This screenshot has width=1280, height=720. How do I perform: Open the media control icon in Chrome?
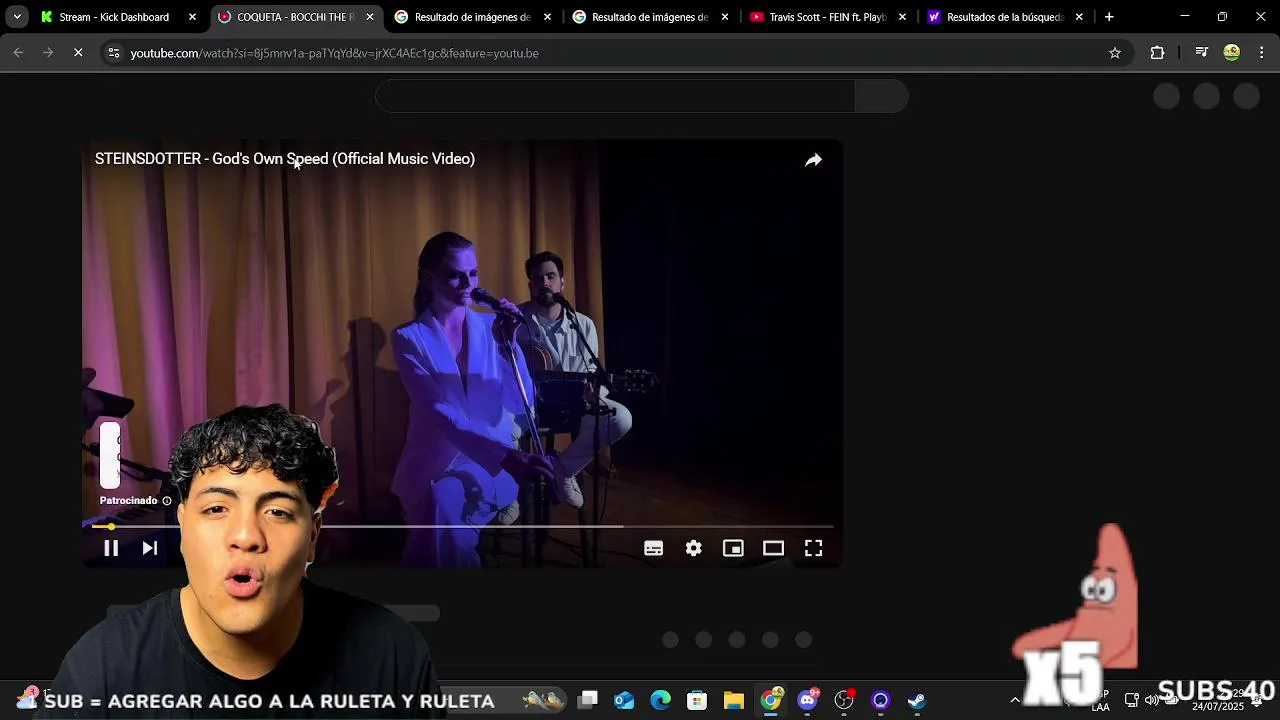point(1202,53)
